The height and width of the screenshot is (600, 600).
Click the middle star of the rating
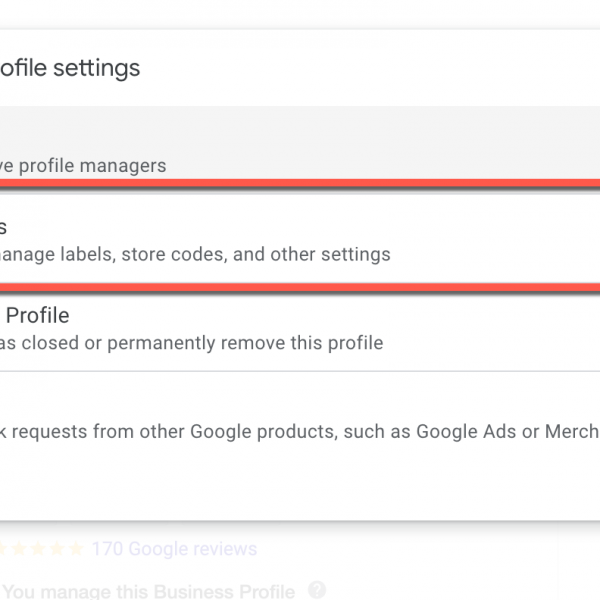point(40,549)
